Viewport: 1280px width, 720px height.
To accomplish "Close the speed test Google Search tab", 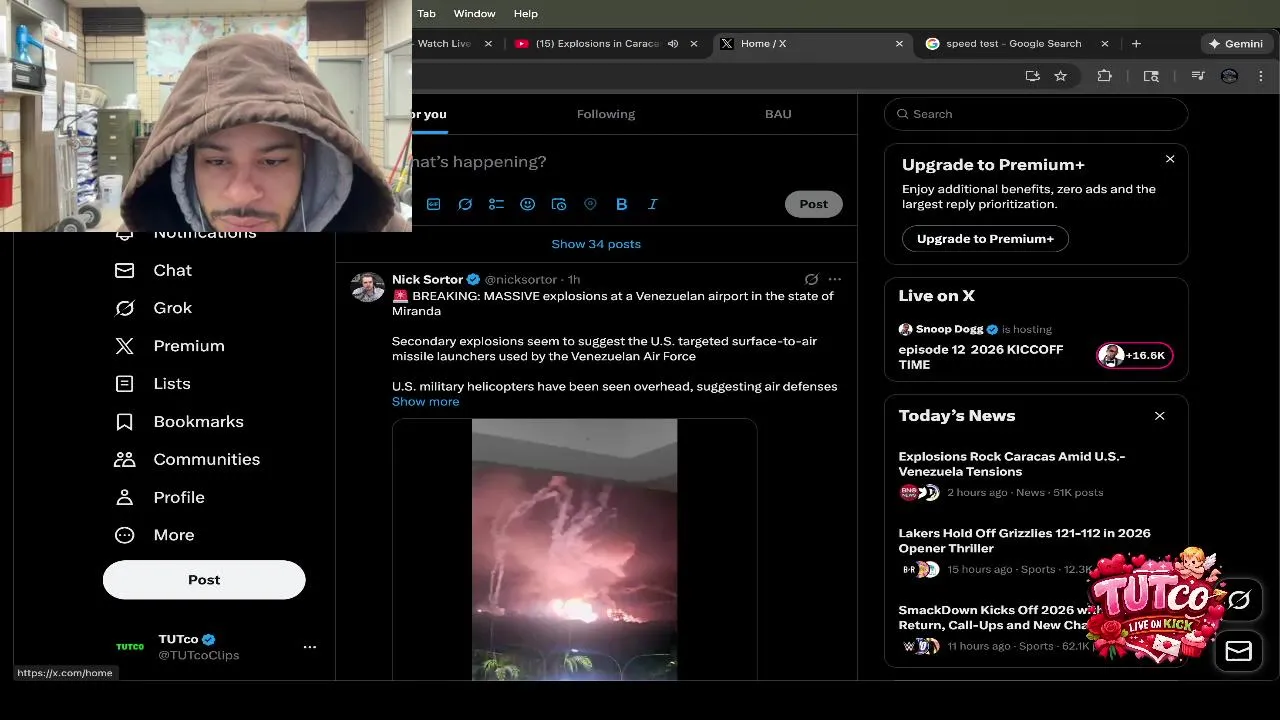I will 1105,44.
